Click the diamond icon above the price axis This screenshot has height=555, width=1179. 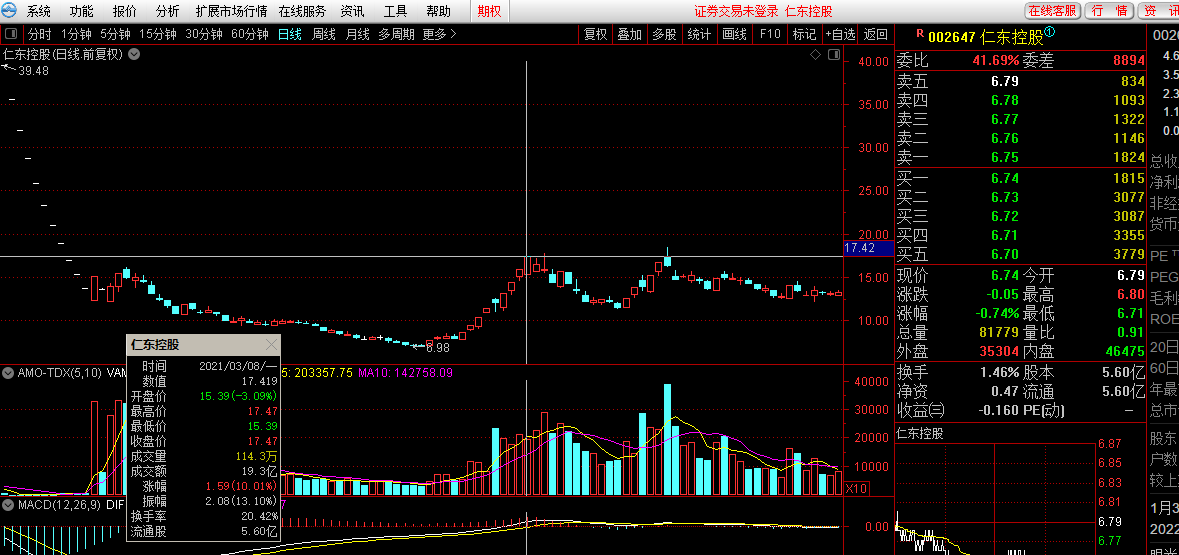(x=815, y=54)
